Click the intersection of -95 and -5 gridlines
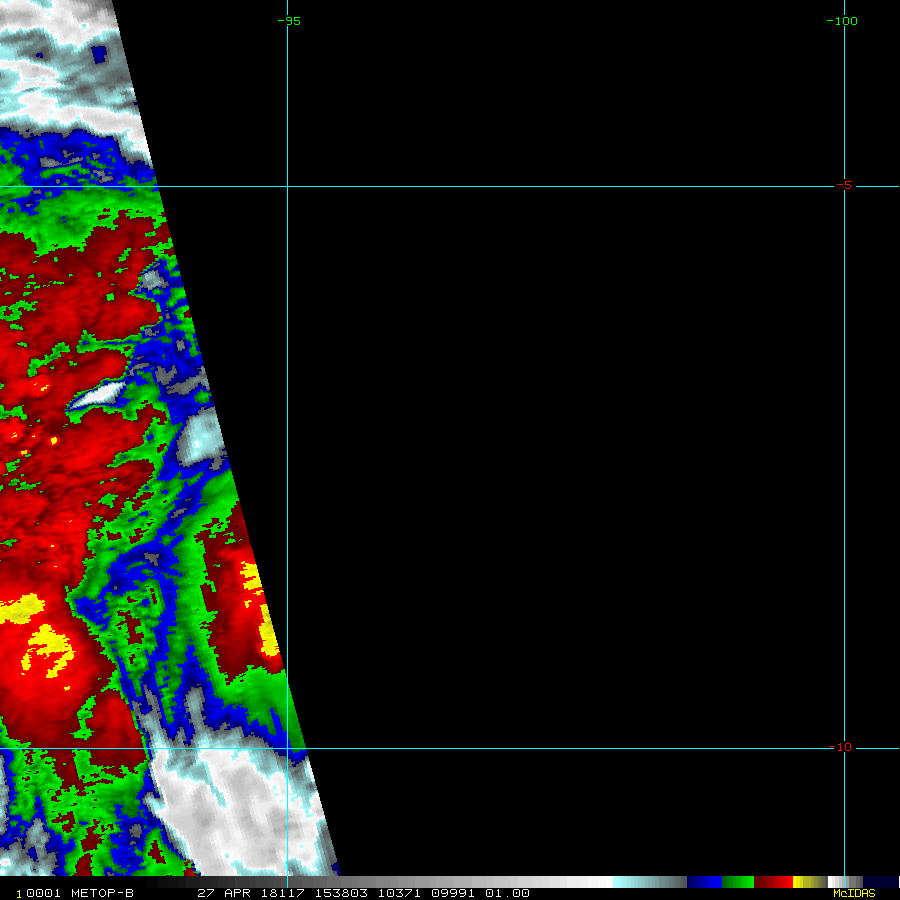This screenshot has width=900, height=900. click(x=288, y=186)
